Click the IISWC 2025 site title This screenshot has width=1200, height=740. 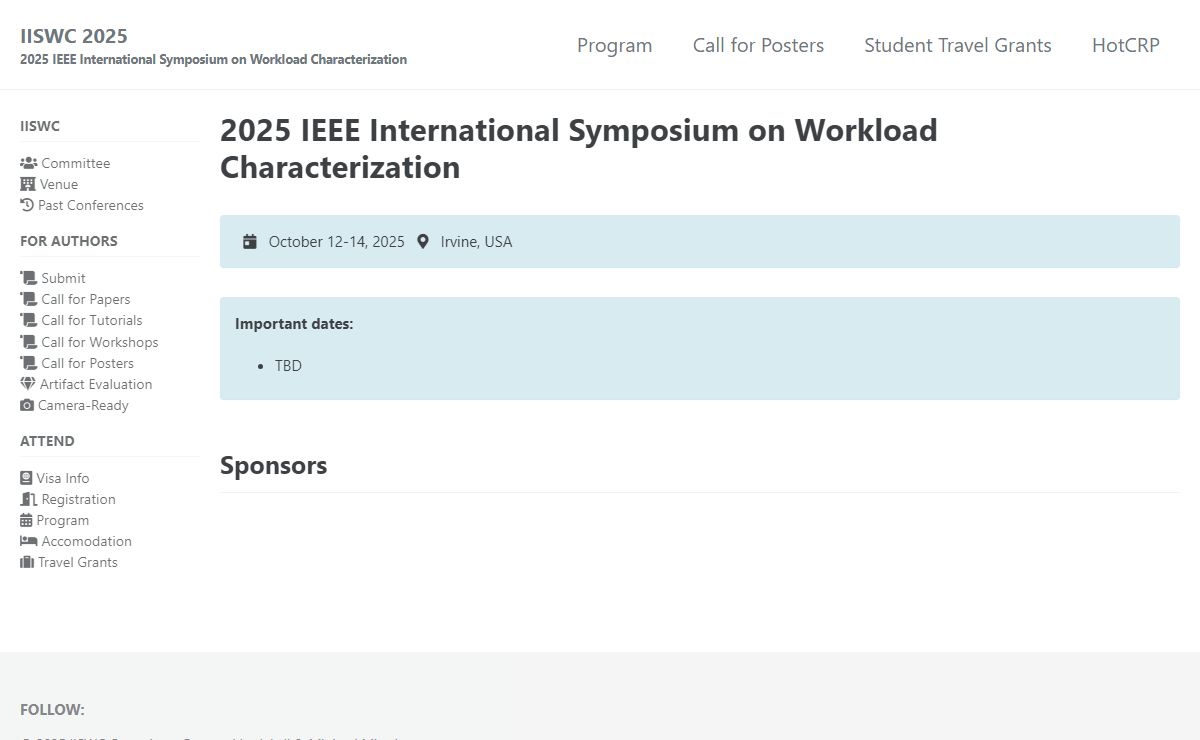coord(74,36)
